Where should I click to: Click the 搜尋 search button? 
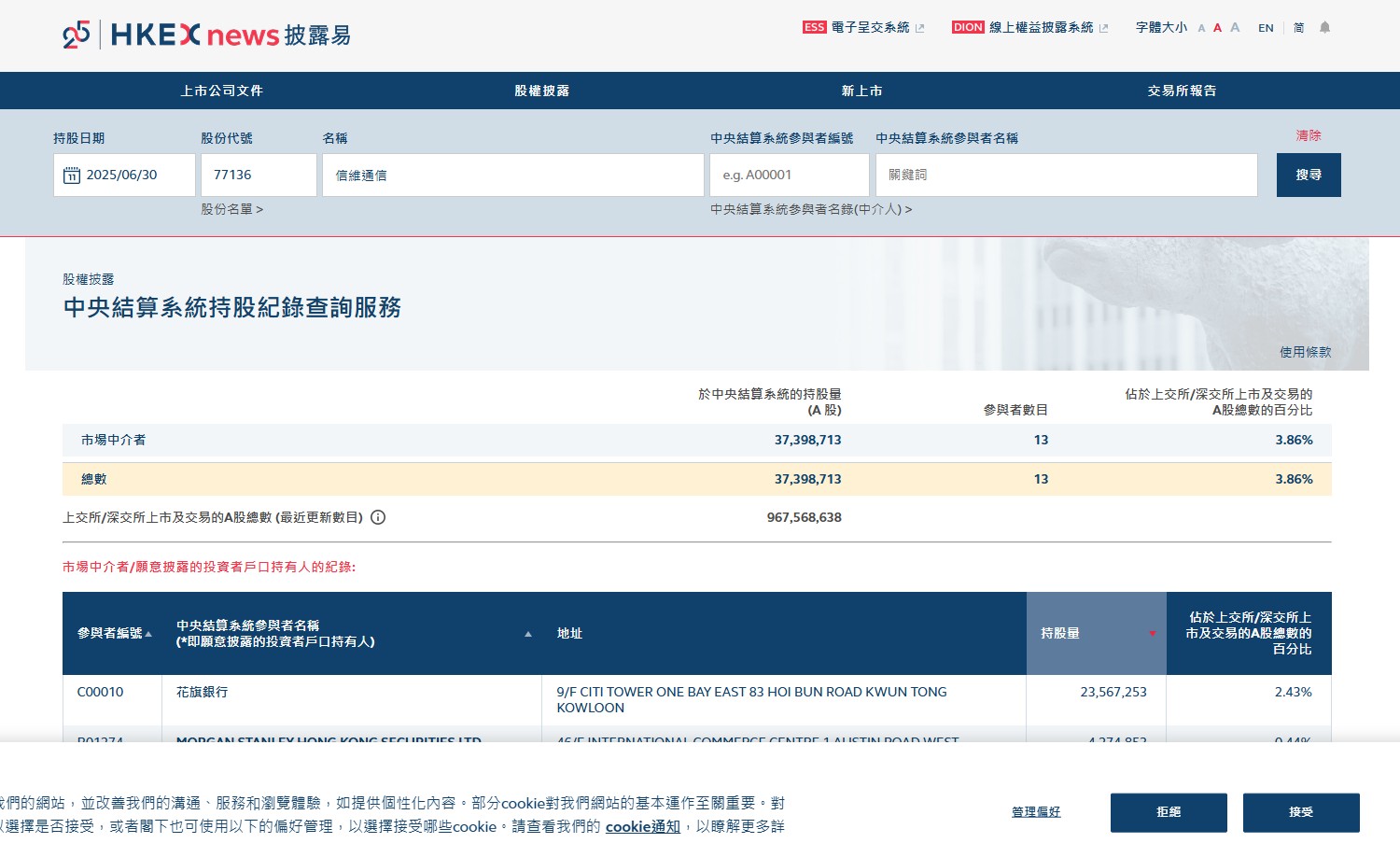tap(1309, 175)
